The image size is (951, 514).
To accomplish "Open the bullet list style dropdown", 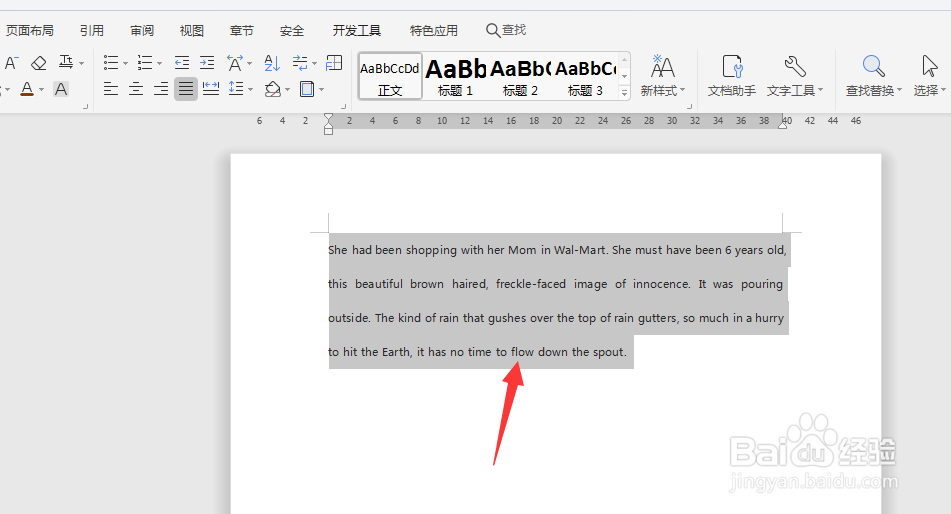I will point(126,63).
